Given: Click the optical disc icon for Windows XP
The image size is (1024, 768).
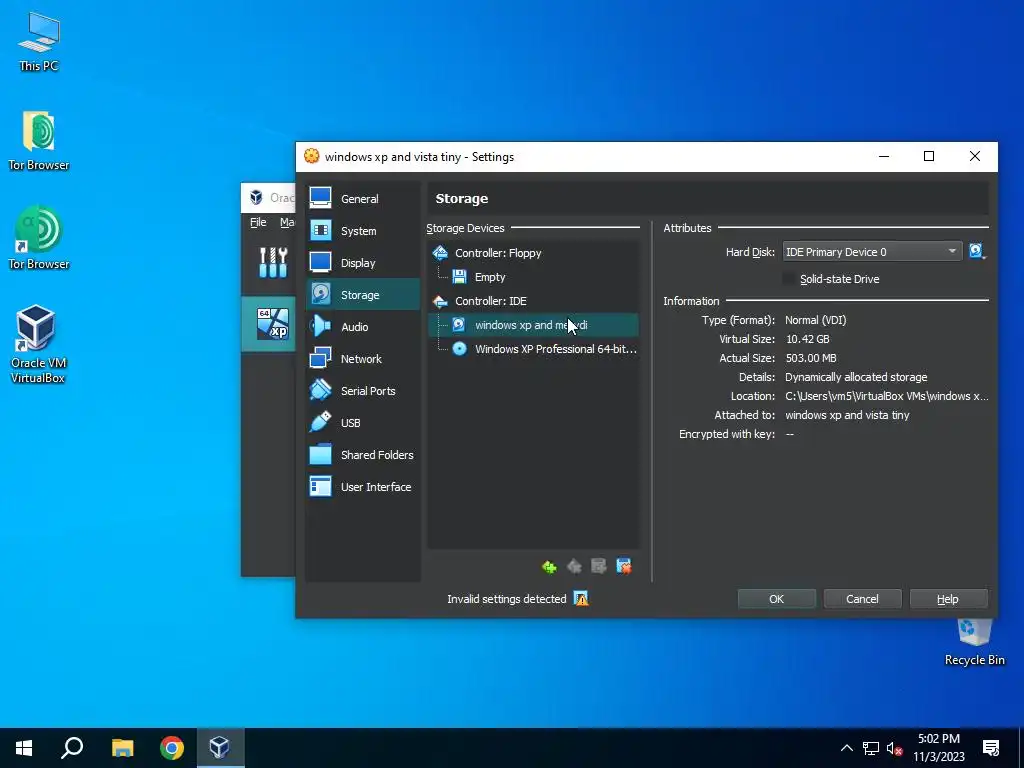Looking at the screenshot, I should pyautogui.click(x=459, y=349).
